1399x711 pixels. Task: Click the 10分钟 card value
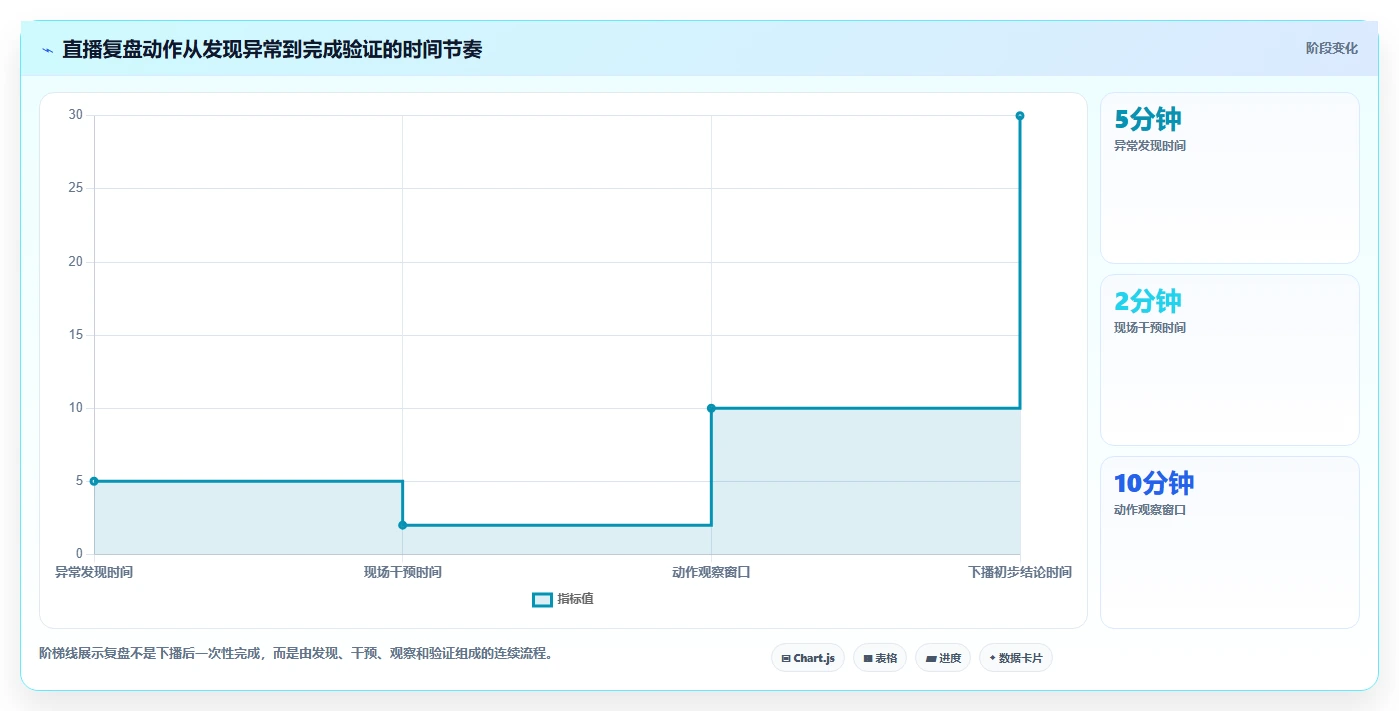point(1154,483)
